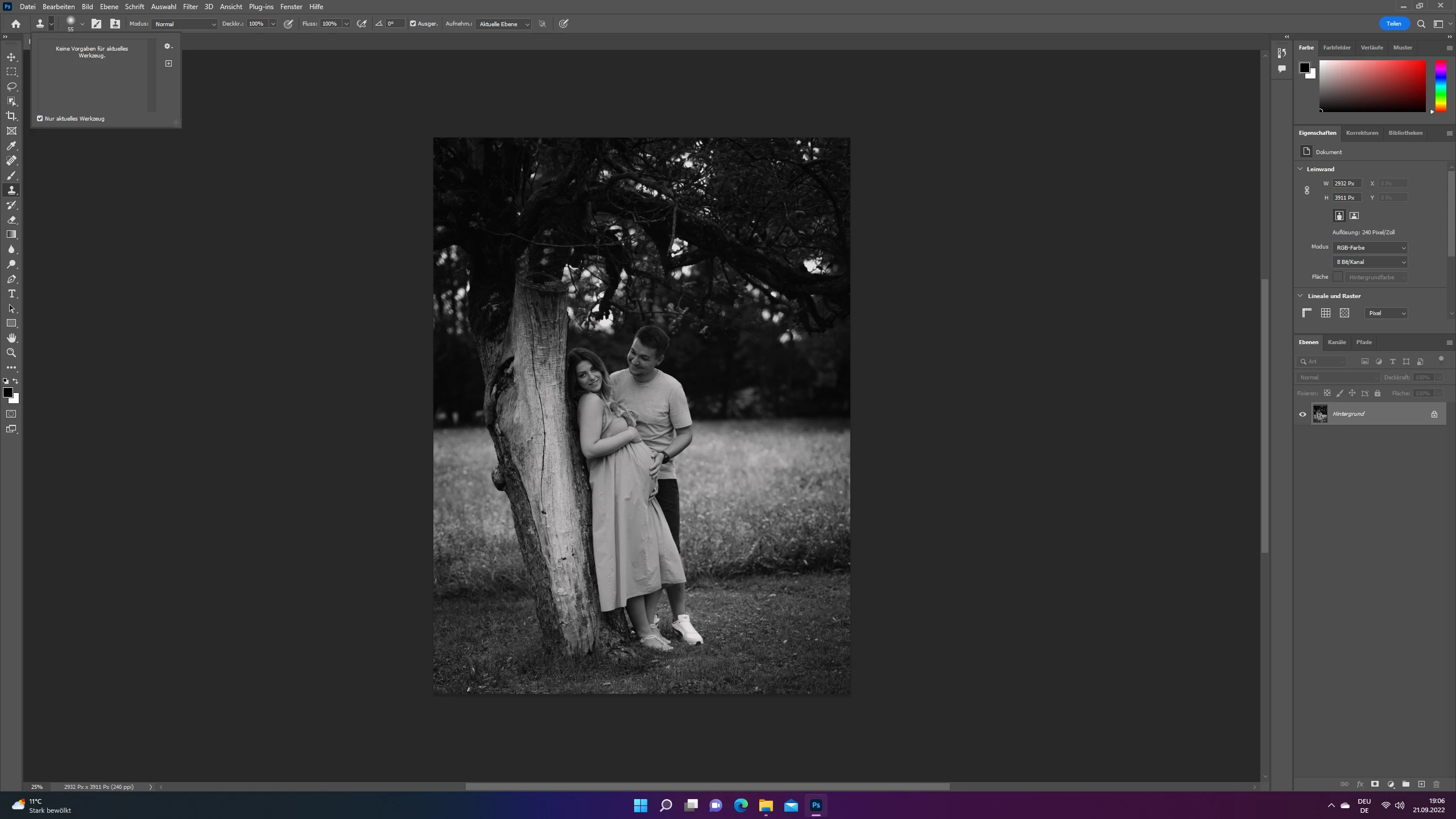Screen dimensions: 1456x819
Task: Open the Modus Normal dropdown
Action: point(185,24)
